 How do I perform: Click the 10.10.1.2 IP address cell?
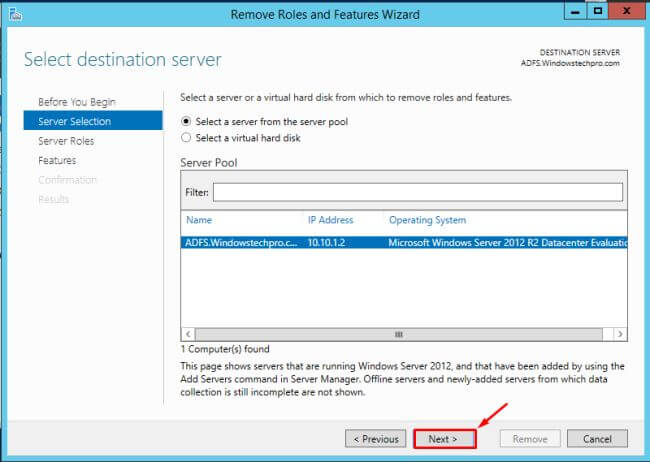tap(326, 243)
